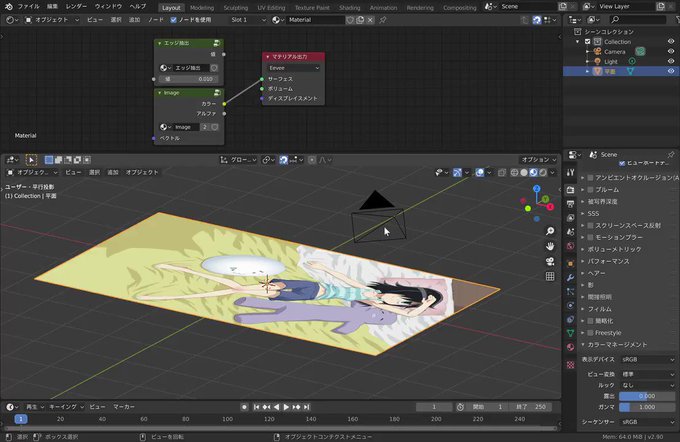Open the Material properties tab icon
Image resolution: width=680 pixels, height=442 pixels.
pos(570,347)
